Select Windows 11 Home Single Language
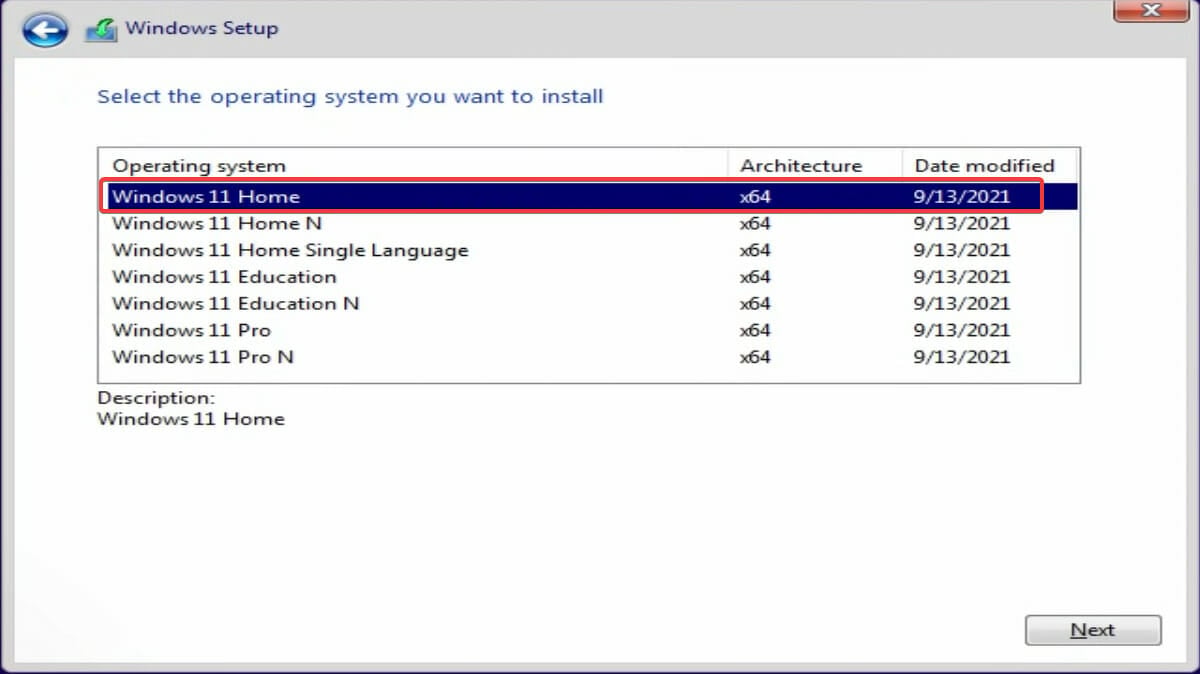The width and height of the screenshot is (1200, 674). [290, 250]
